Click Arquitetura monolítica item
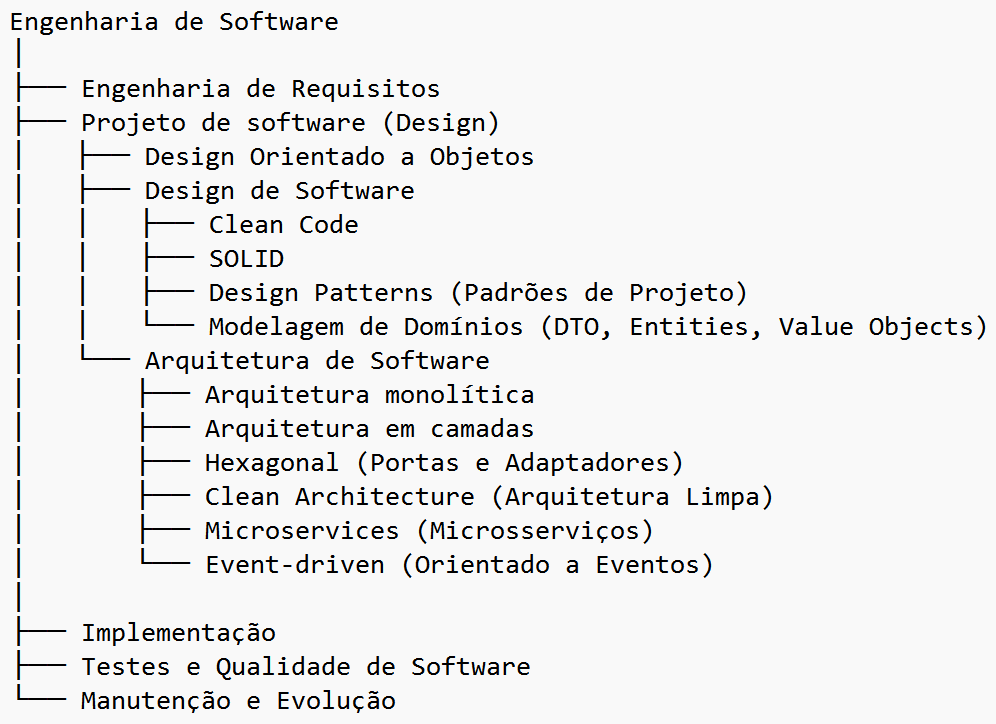996x724 pixels. click(369, 395)
